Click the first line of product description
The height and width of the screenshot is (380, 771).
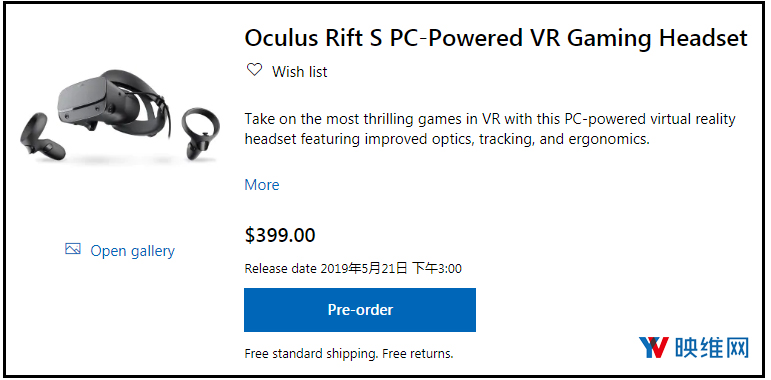point(490,119)
